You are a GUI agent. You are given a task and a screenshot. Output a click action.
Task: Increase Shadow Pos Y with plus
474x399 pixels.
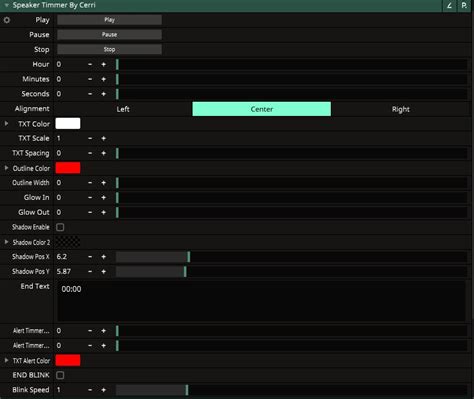[x=104, y=272]
